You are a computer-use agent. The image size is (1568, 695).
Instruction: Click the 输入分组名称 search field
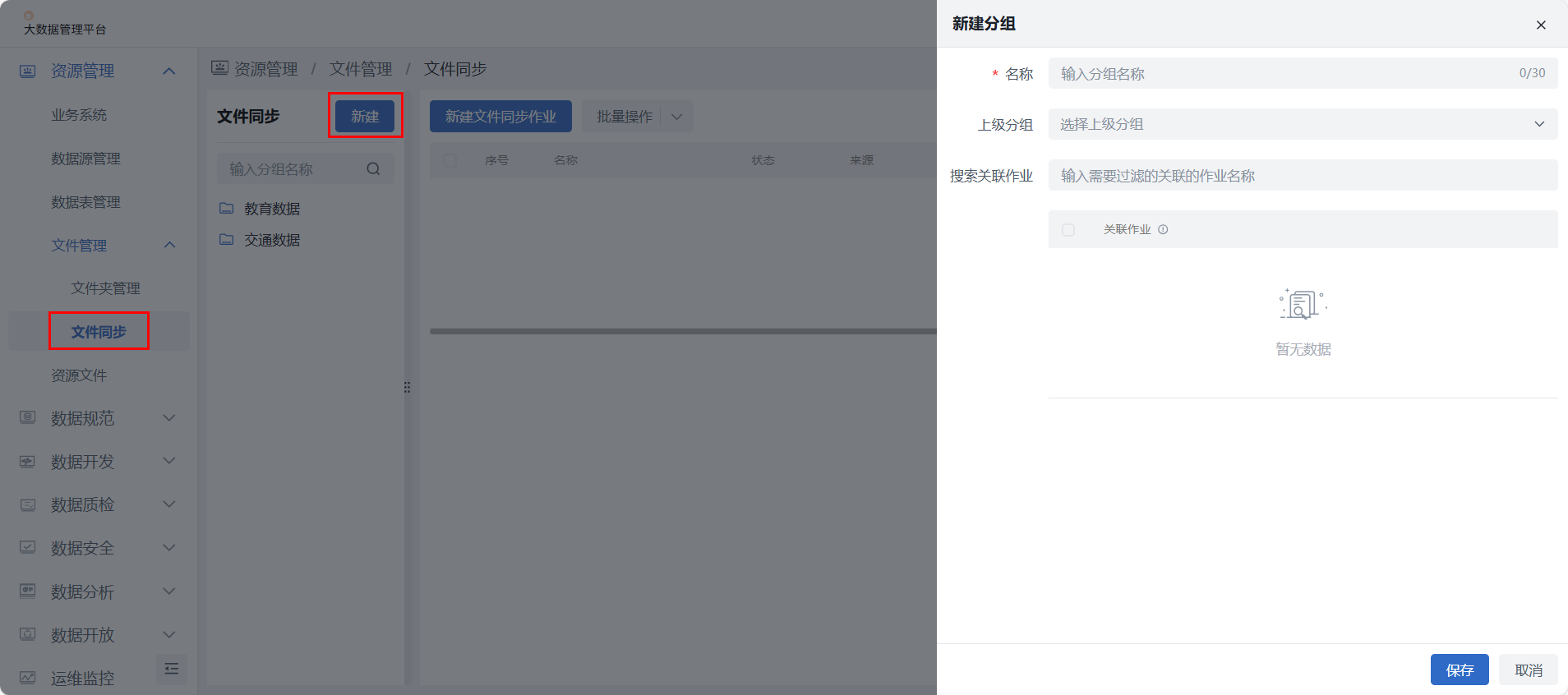click(305, 168)
